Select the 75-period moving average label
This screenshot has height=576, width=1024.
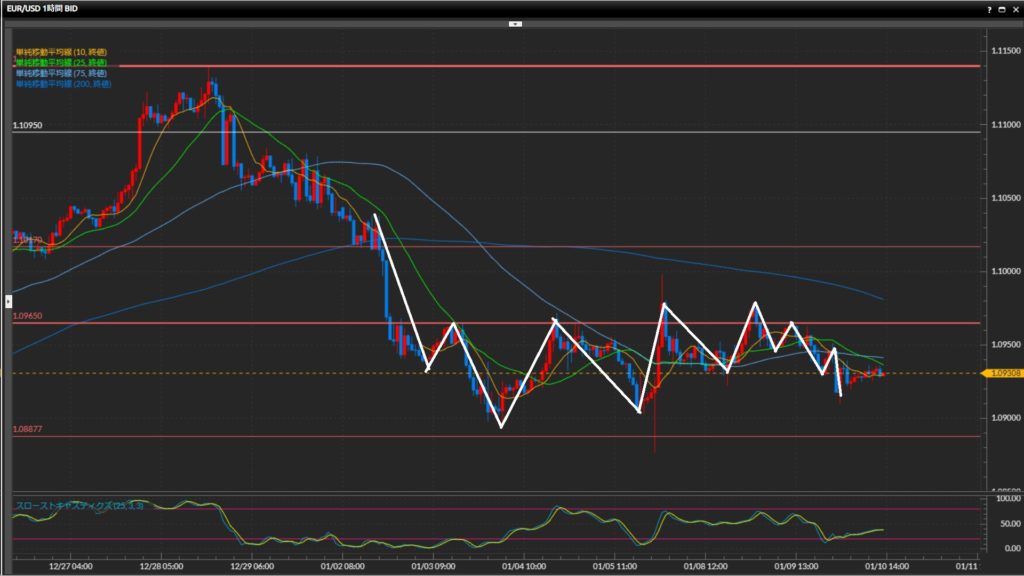[61, 72]
